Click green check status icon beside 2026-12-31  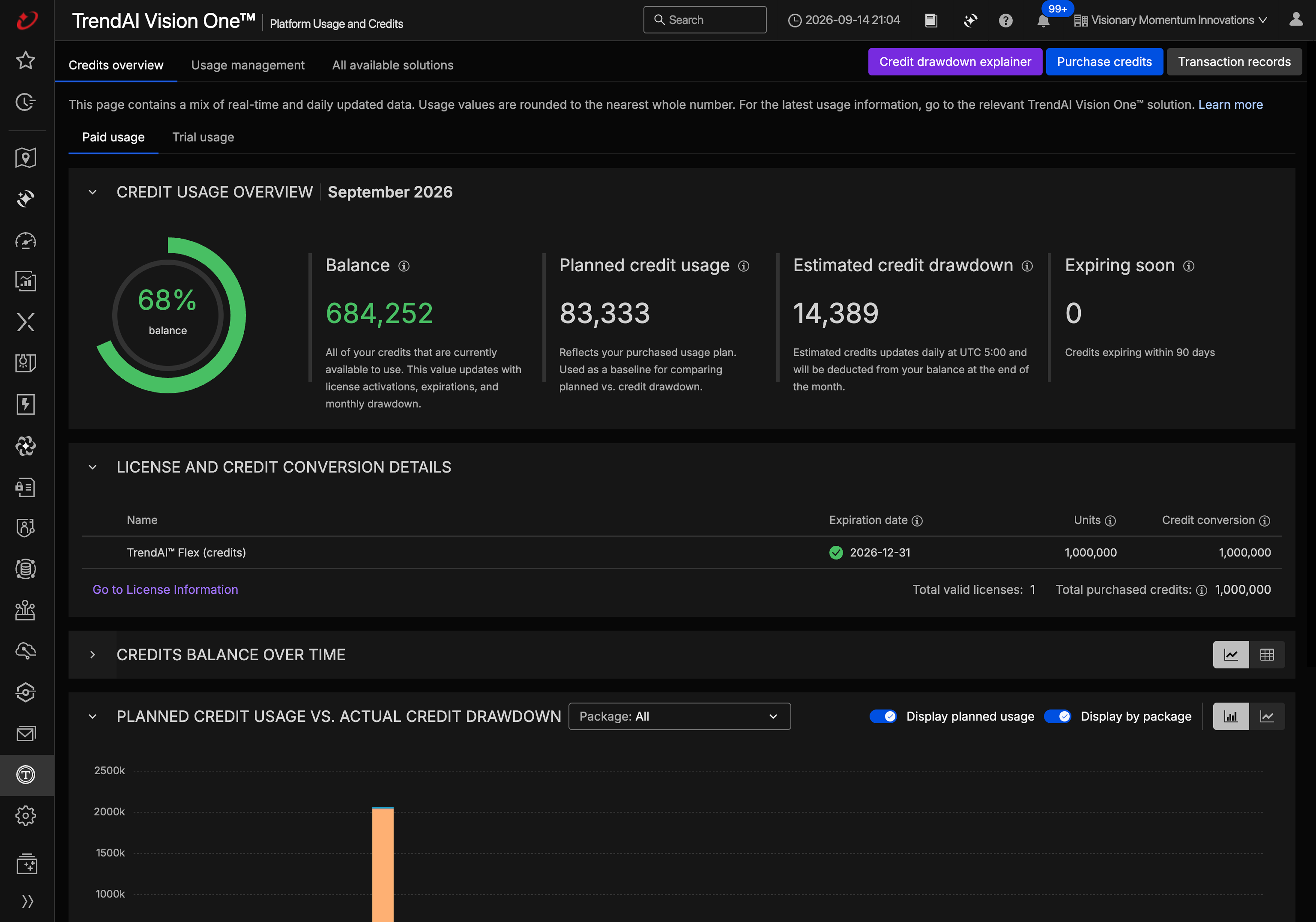coord(836,553)
